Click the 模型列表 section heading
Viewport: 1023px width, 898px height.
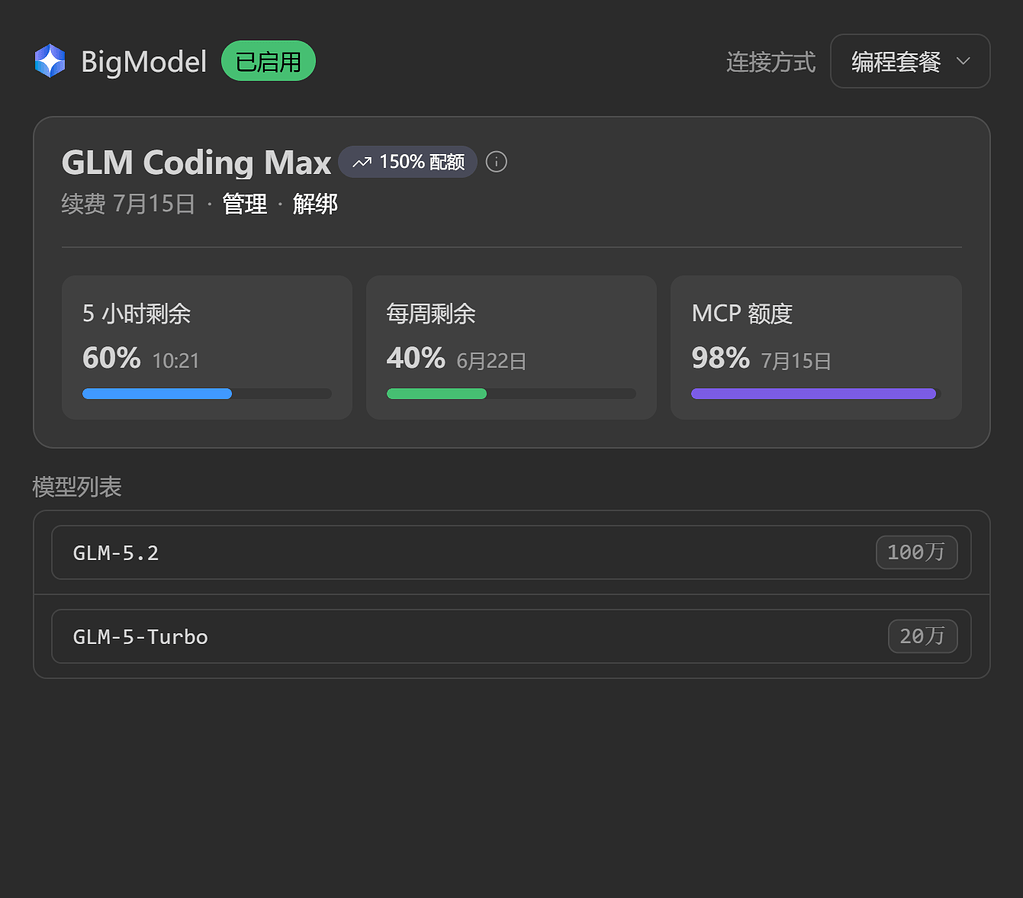click(x=77, y=487)
